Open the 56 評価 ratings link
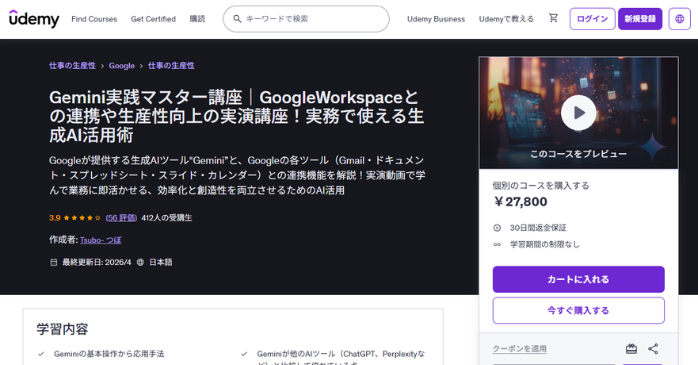This screenshot has width=698, height=365. [121, 218]
